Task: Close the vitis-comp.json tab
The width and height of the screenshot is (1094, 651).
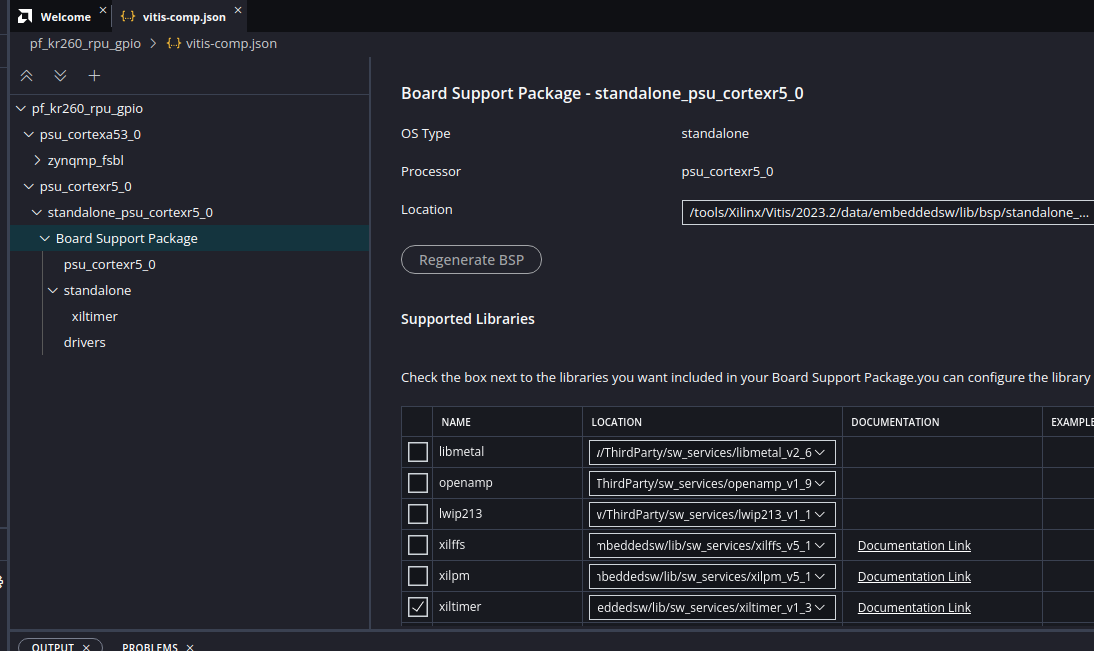Action: click(238, 11)
